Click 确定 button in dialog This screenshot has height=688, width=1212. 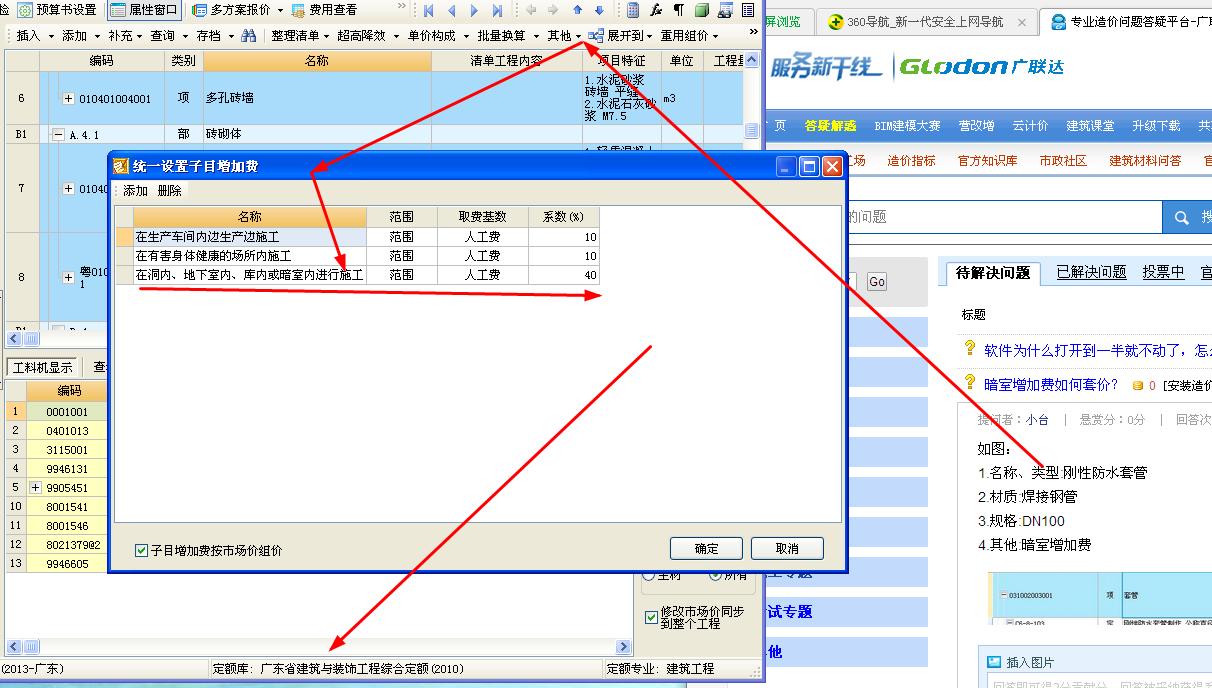(x=706, y=548)
